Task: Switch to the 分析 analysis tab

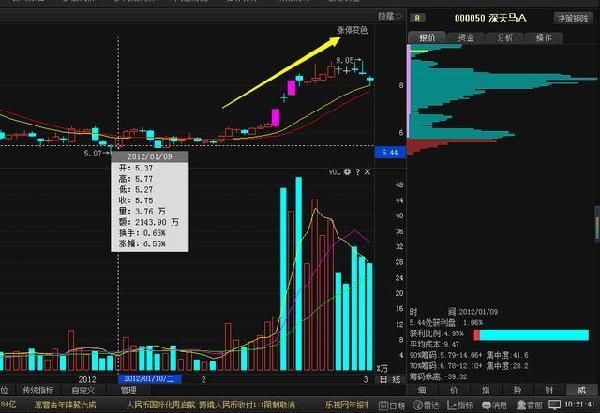Action: coord(505,38)
